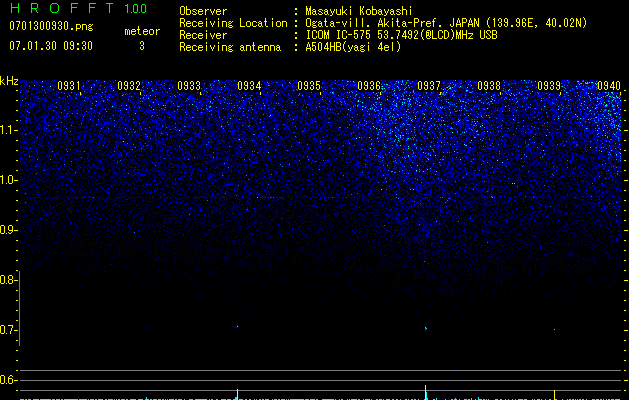Click the 0.7 kHz axis label
The image size is (629, 400).
(9, 330)
